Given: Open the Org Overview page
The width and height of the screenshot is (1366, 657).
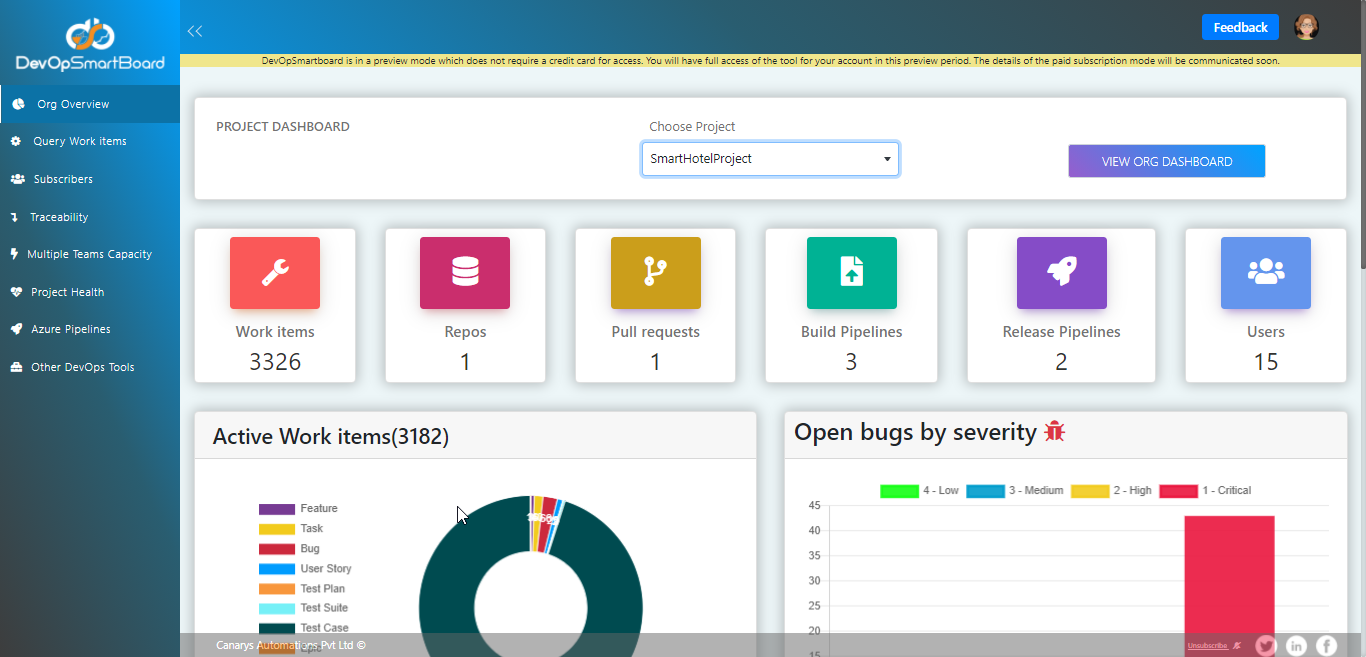Looking at the screenshot, I should point(90,104).
